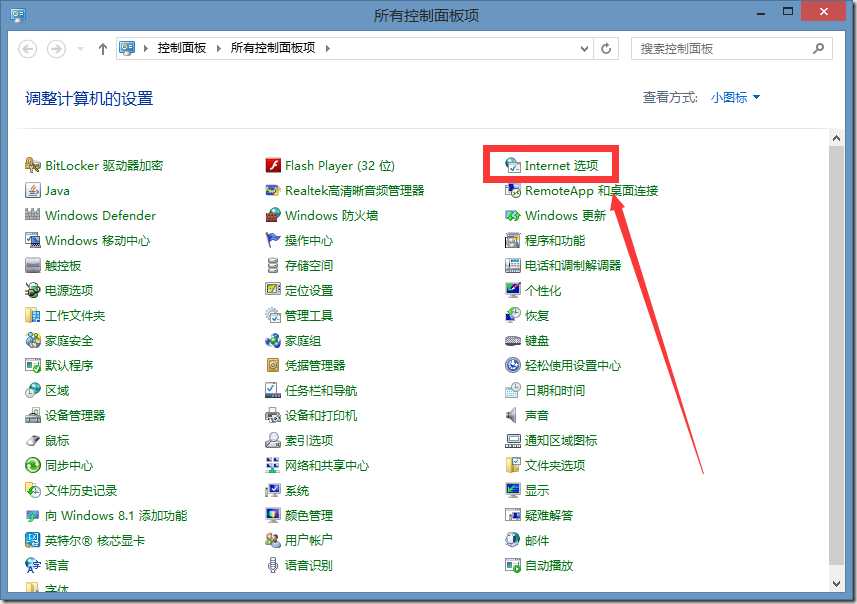Image resolution: width=857 pixels, height=604 pixels.
Task: Open the 凭据管理器 link
Action: tap(315, 365)
